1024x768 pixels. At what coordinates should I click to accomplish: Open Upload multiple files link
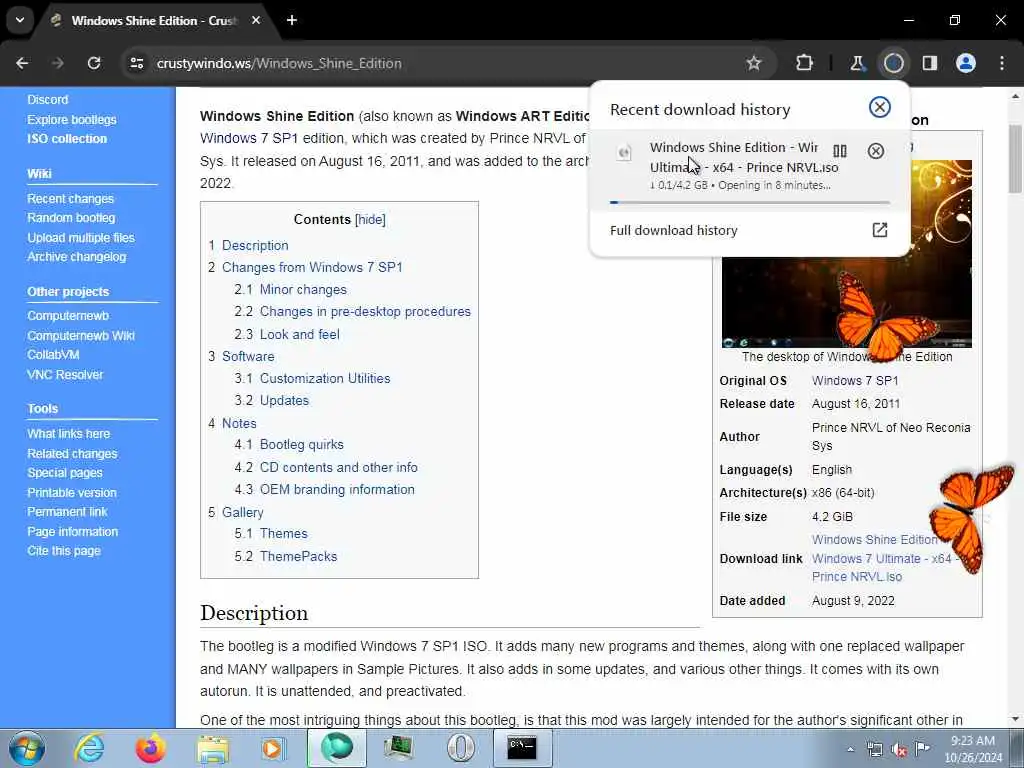pyautogui.click(x=81, y=238)
